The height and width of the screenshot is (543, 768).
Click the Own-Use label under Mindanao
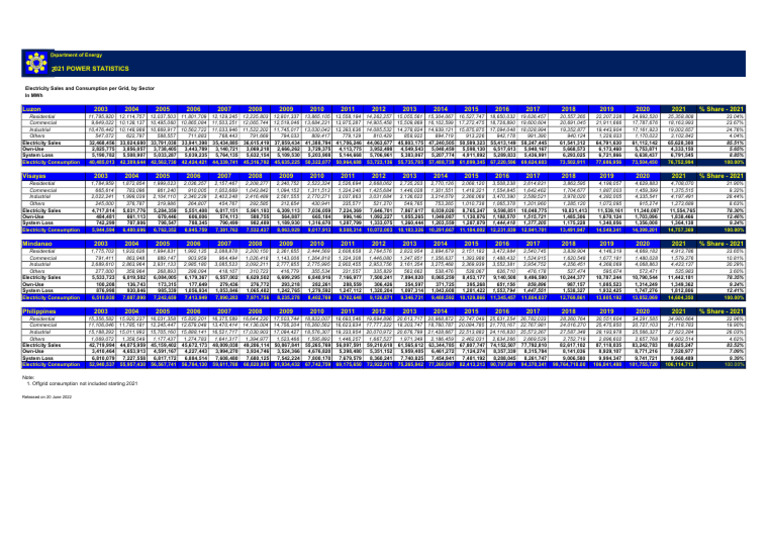(x=33, y=284)
